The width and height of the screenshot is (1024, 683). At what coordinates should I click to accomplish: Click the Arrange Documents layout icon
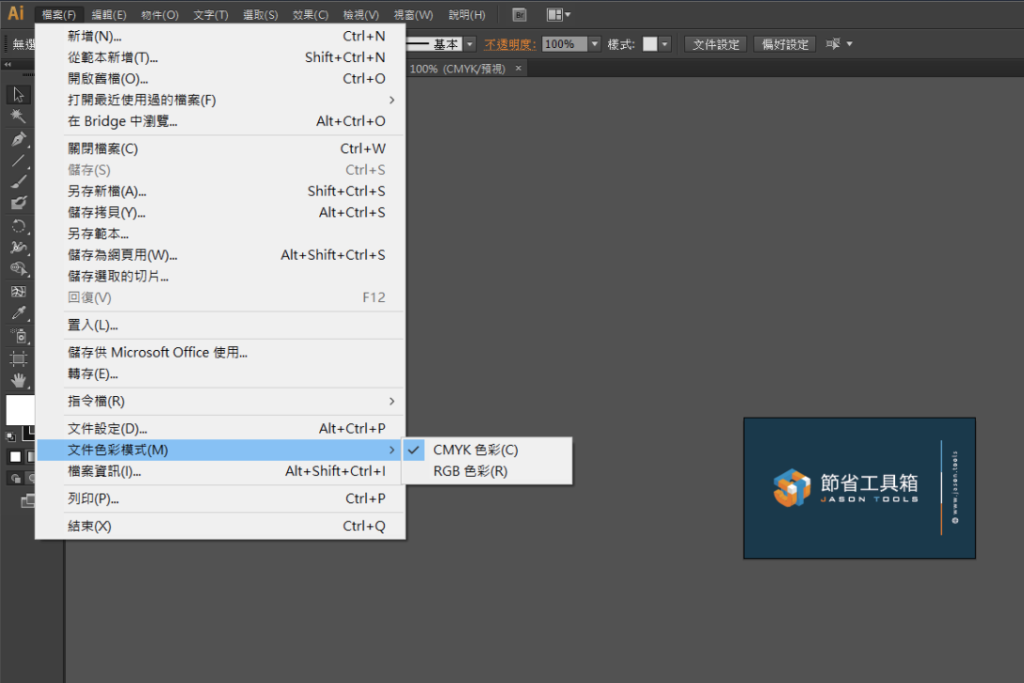pyautogui.click(x=554, y=14)
